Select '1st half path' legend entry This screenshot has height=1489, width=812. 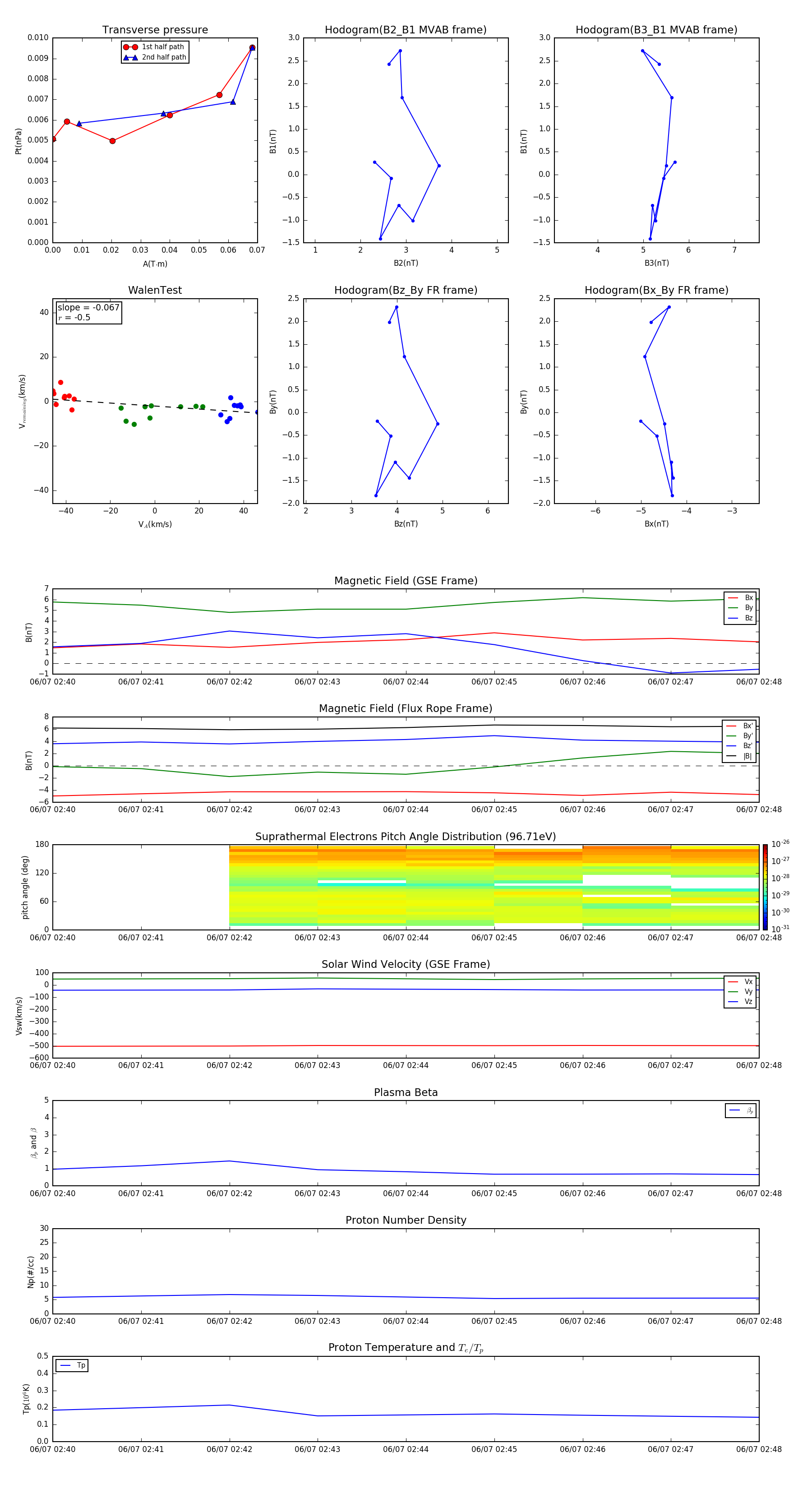[x=155, y=47]
